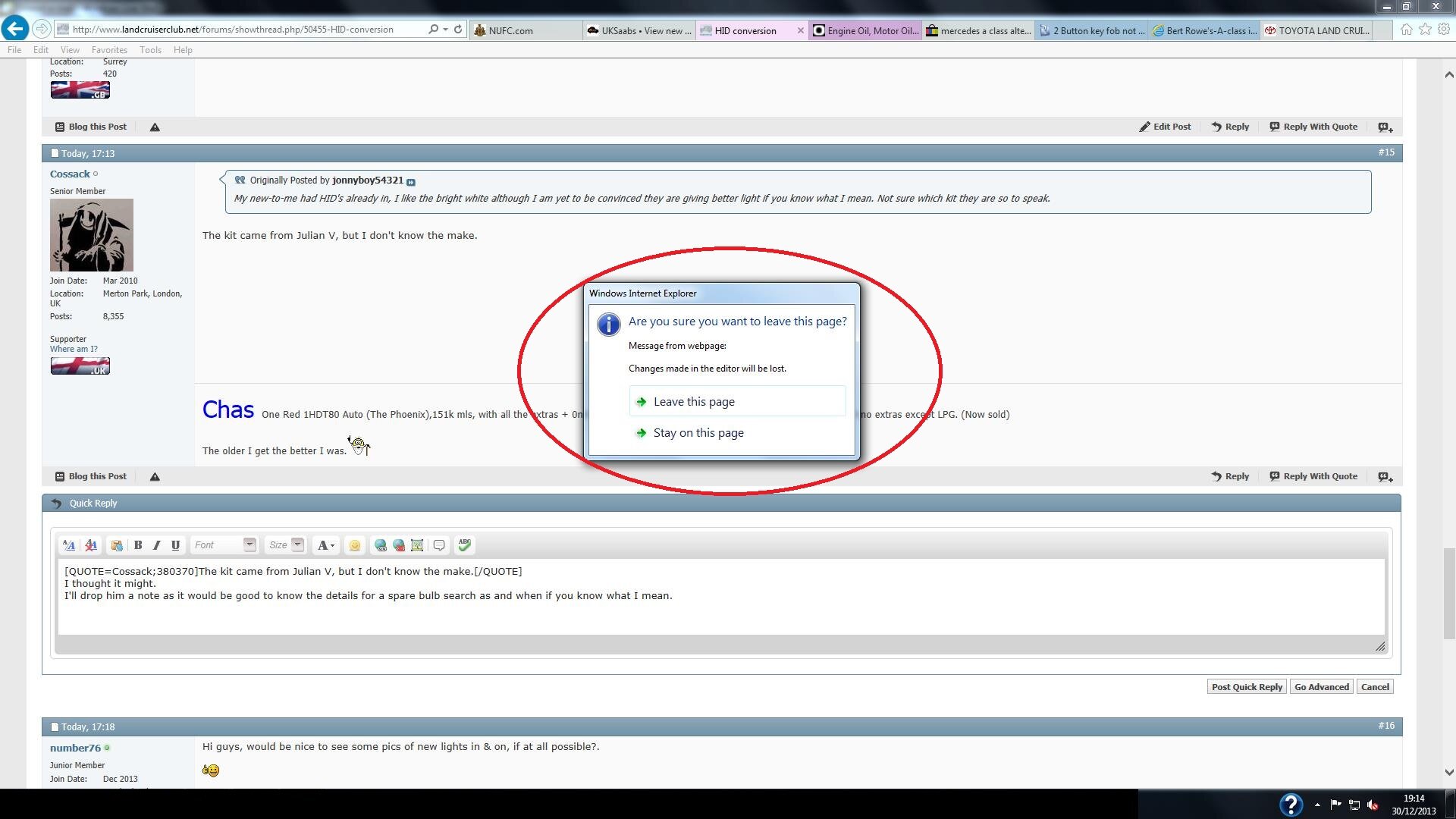1456x819 pixels.
Task: Click the browser Forward arrow button
Action: pyautogui.click(x=42, y=29)
